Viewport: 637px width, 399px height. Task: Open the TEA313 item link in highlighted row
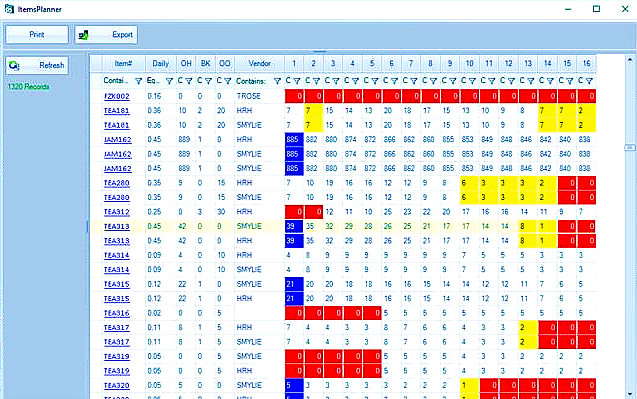tap(117, 226)
